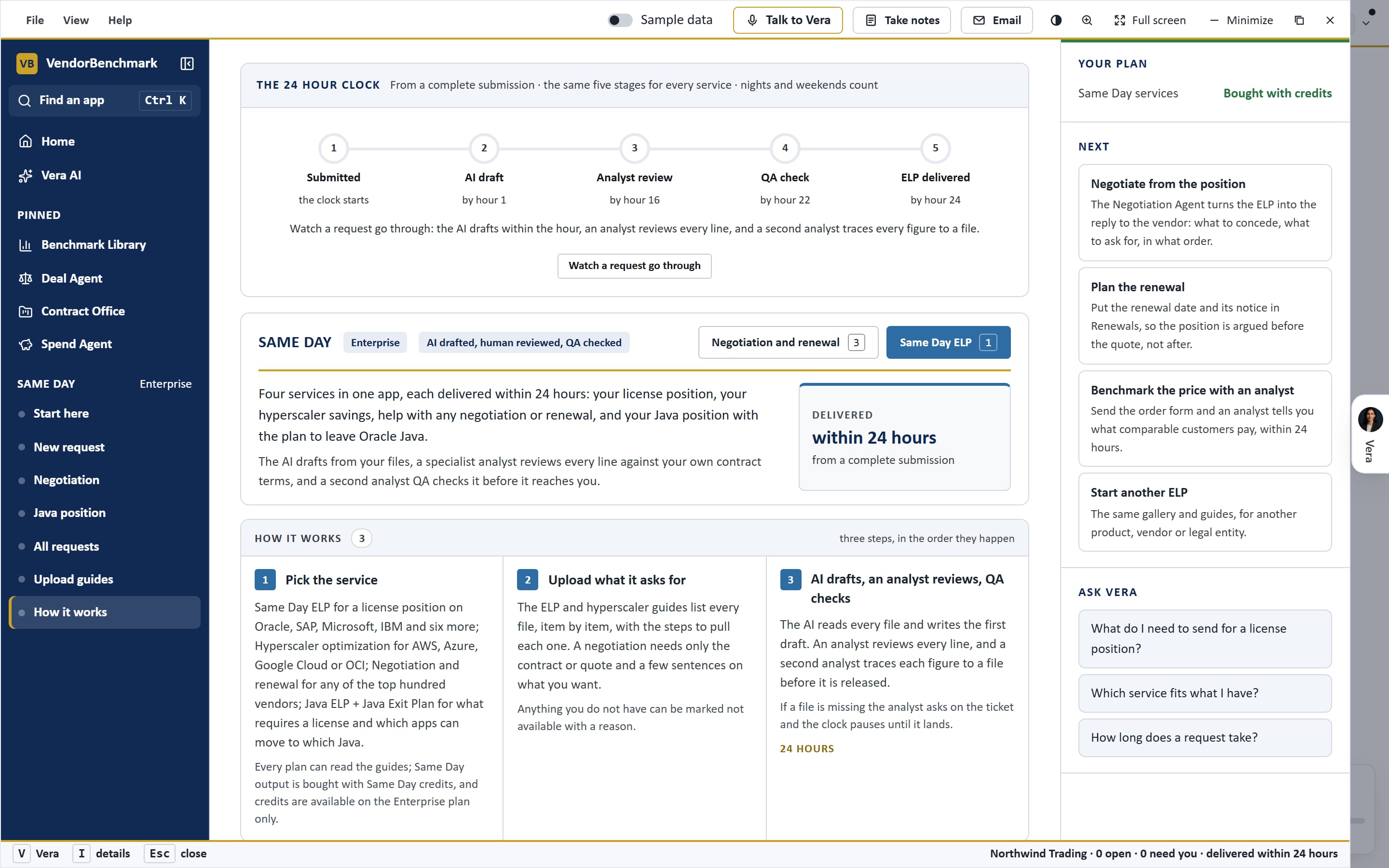Click the V Vera shortcut in status bar
This screenshot has width=1389, height=868.
[x=36, y=854]
